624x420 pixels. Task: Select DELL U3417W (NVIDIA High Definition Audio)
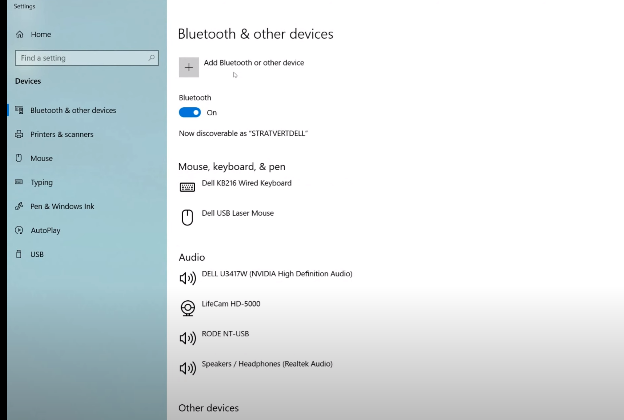tap(277, 274)
